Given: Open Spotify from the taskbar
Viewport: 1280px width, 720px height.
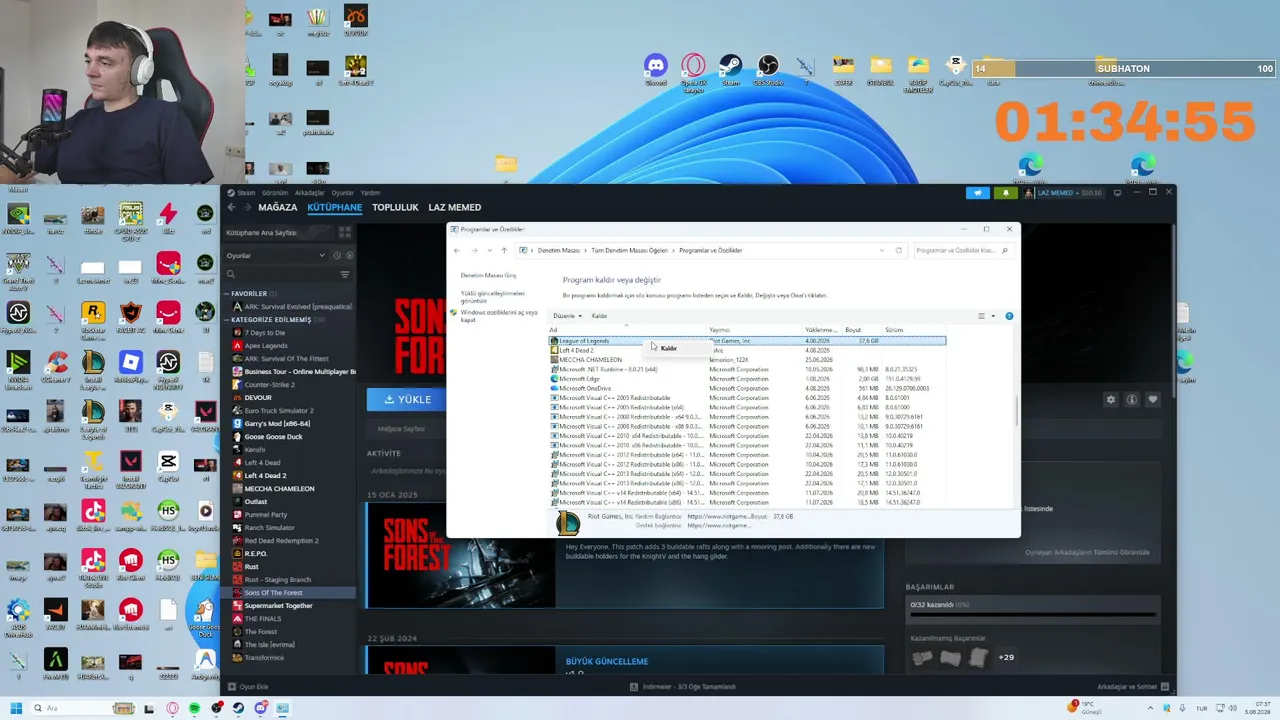Looking at the screenshot, I should (x=194, y=708).
